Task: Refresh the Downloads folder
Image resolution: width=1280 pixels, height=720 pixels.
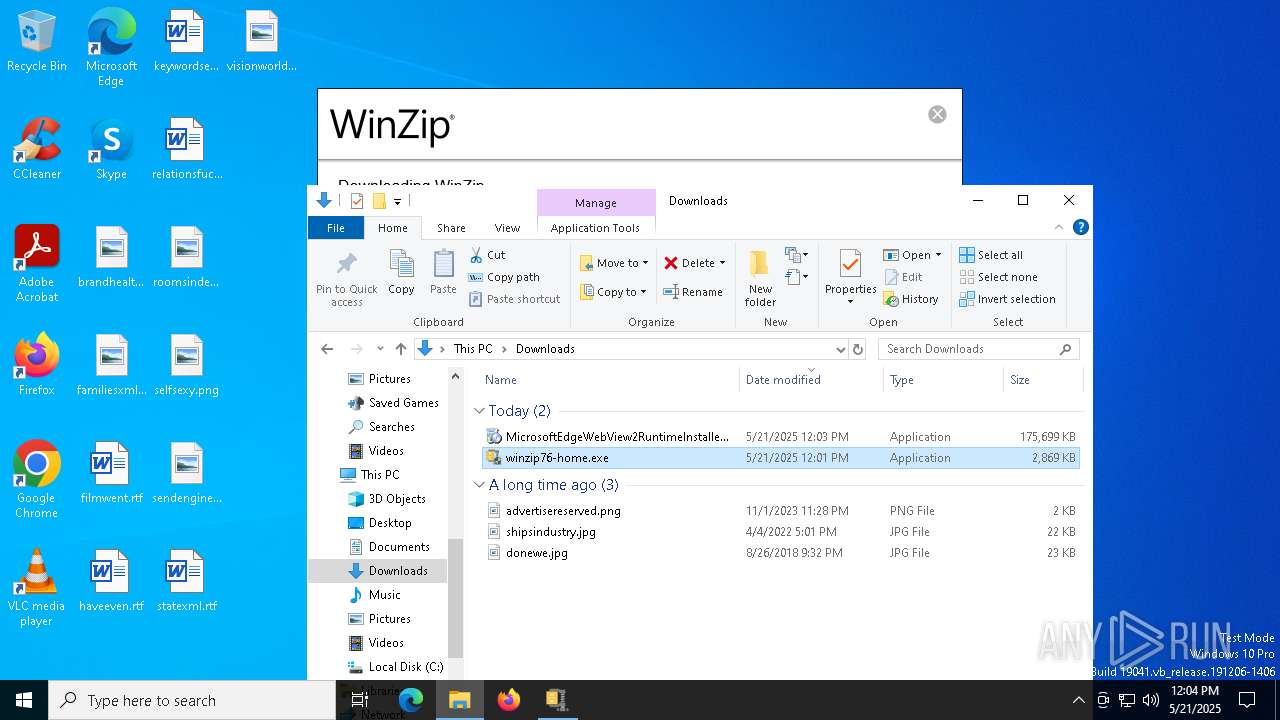Action: click(x=857, y=349)
